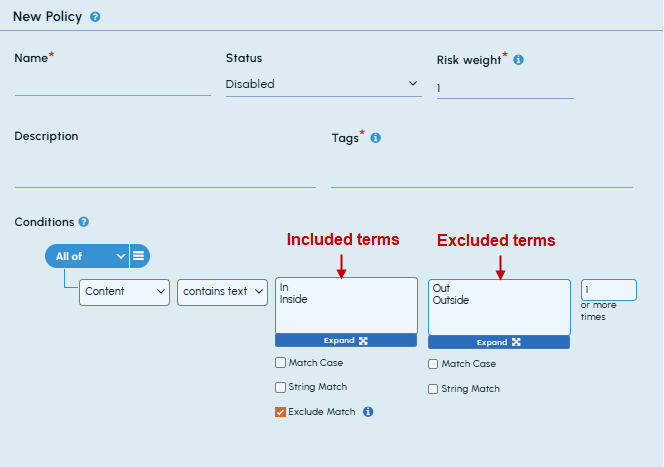
Task: Open the contains text operator dropdown
Action: (x=222, y=292)
